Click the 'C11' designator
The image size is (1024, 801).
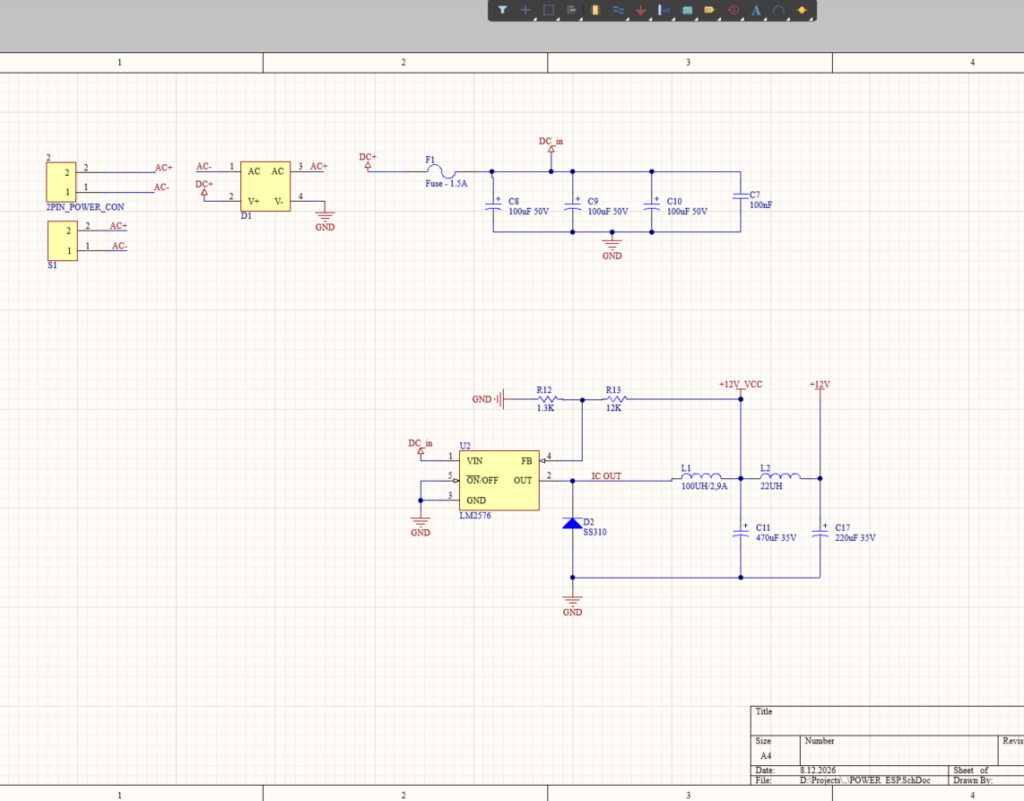(763, 527)
